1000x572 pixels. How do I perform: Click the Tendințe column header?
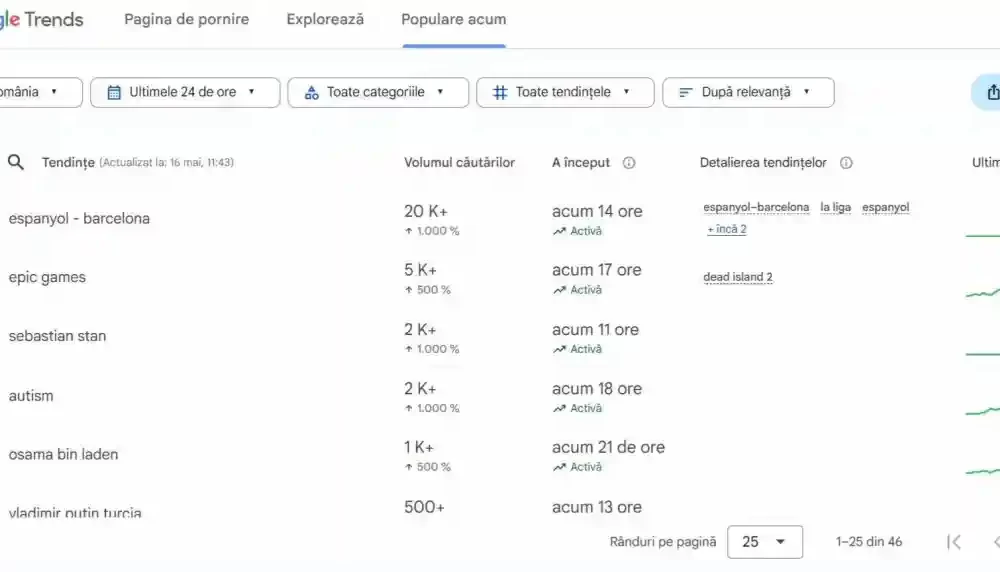[68, 163]
